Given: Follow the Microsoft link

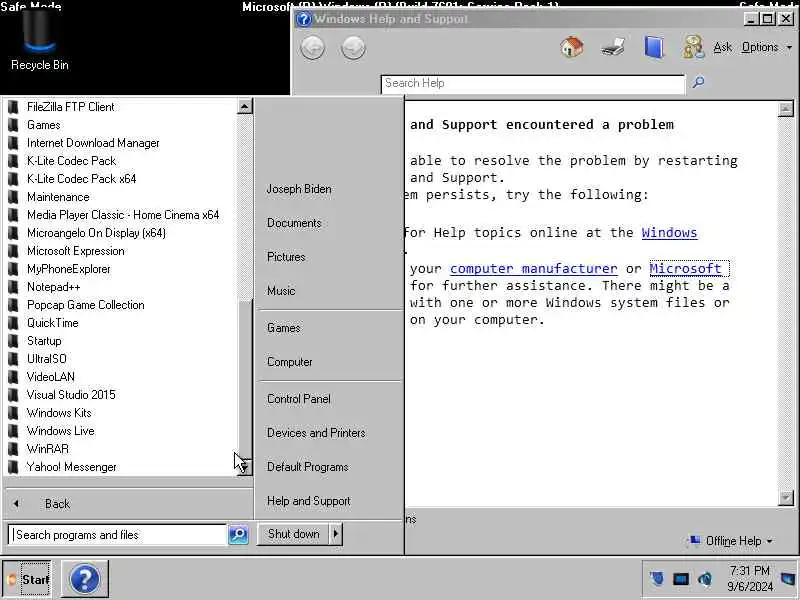Looking at the screenshot, I should (x=685, y=268).
